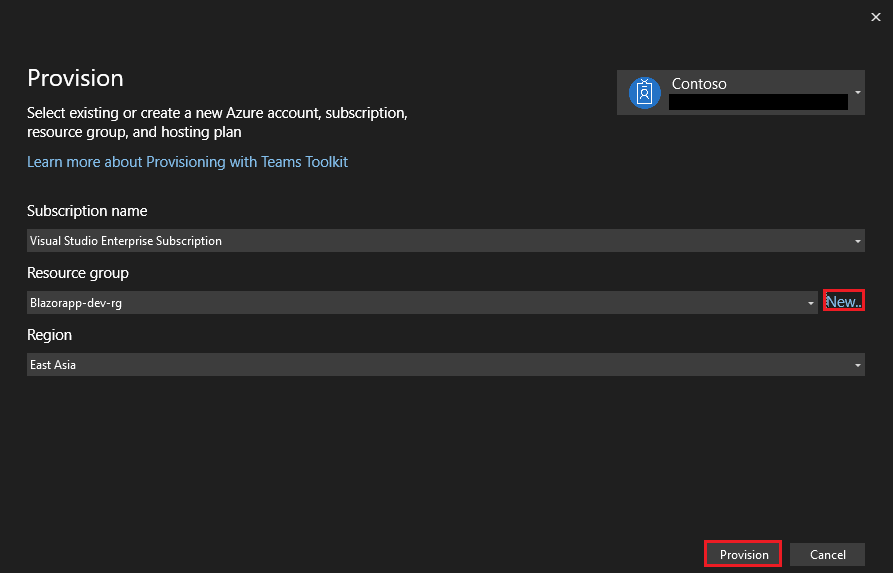Click the Resource group label
The height and width of the screenshot is (573, 893).
pyautogui.click(x=78, y=273)
